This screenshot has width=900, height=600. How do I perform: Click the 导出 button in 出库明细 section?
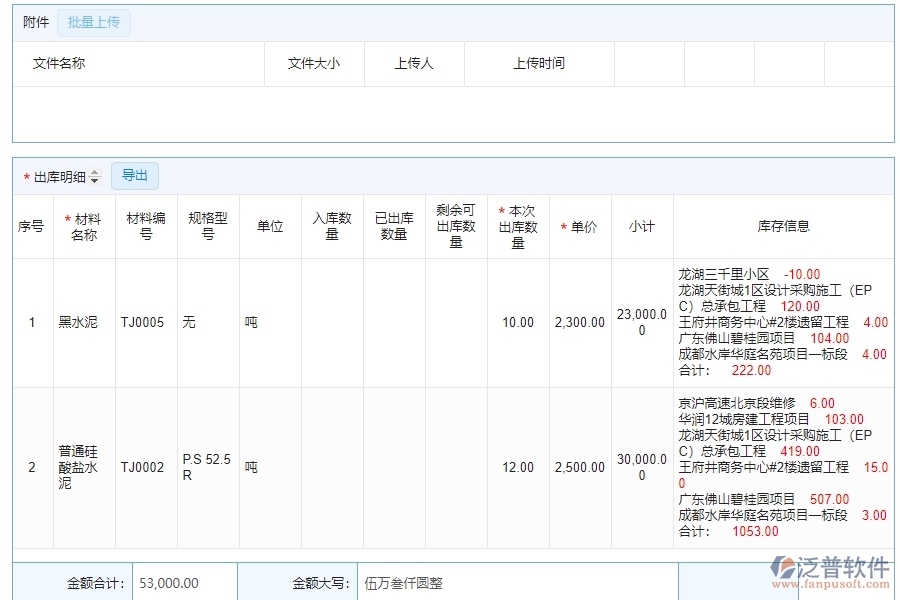click(x=135, y=175)
